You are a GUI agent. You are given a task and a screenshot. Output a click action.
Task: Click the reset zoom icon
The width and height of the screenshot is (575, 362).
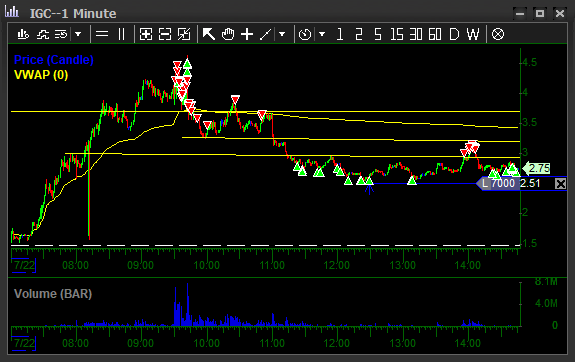pos(184,34)
